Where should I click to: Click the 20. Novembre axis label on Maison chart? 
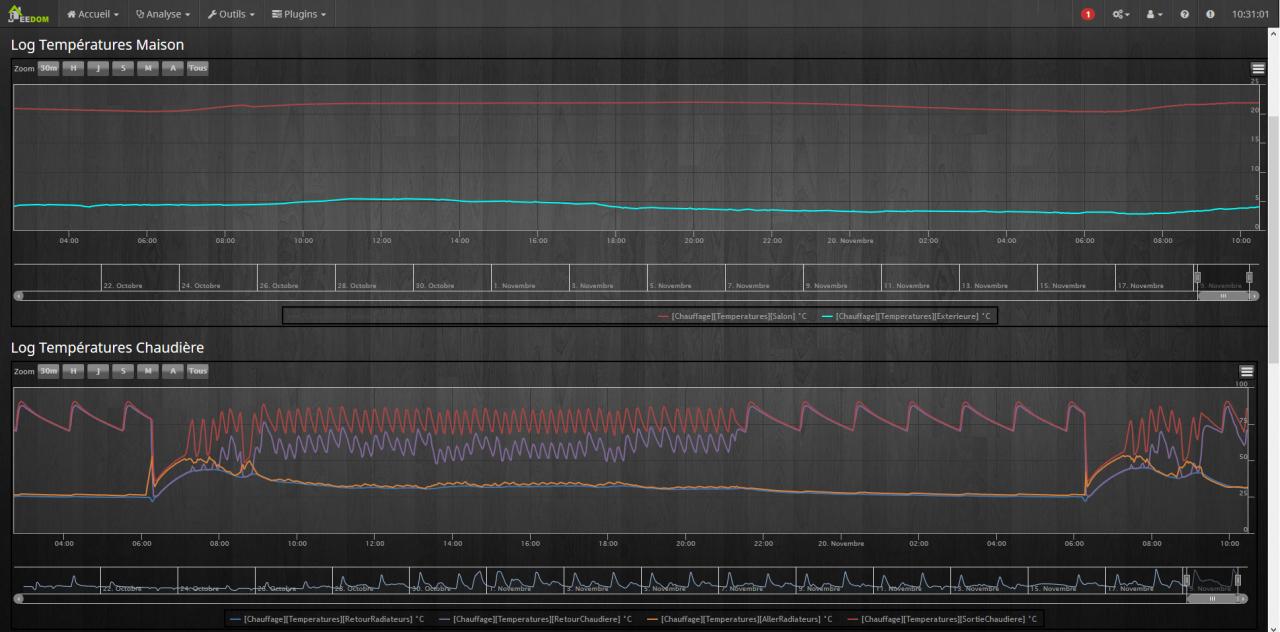852,241
